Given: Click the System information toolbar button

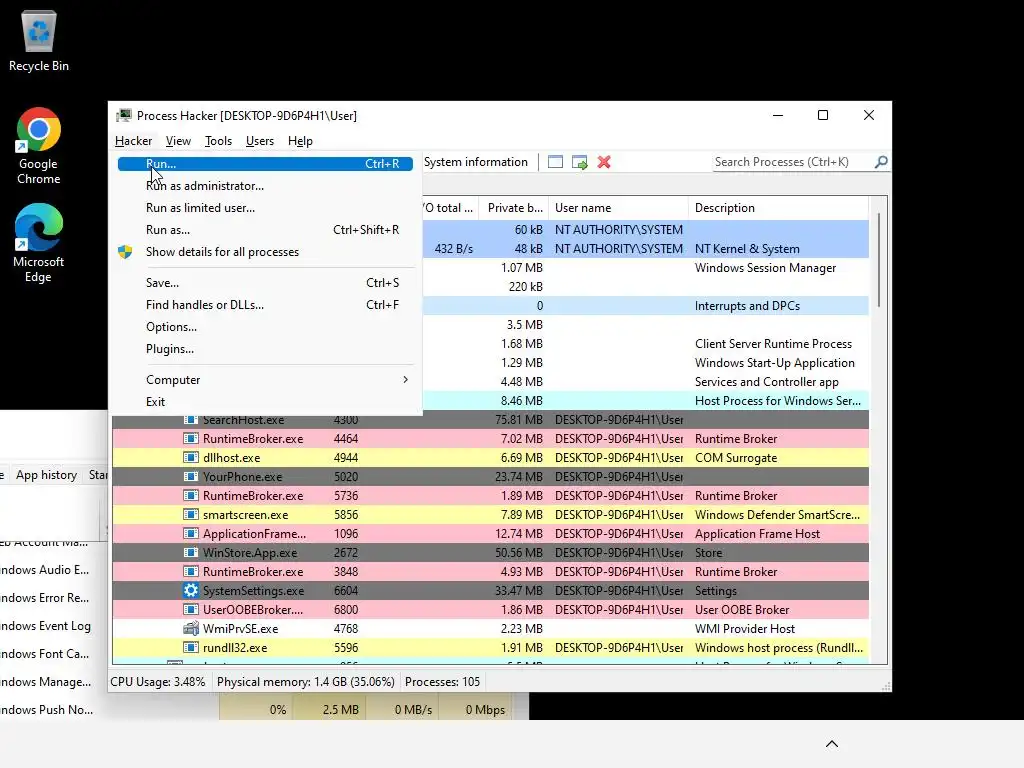Looking at the screenshot, I should point(475,162).
